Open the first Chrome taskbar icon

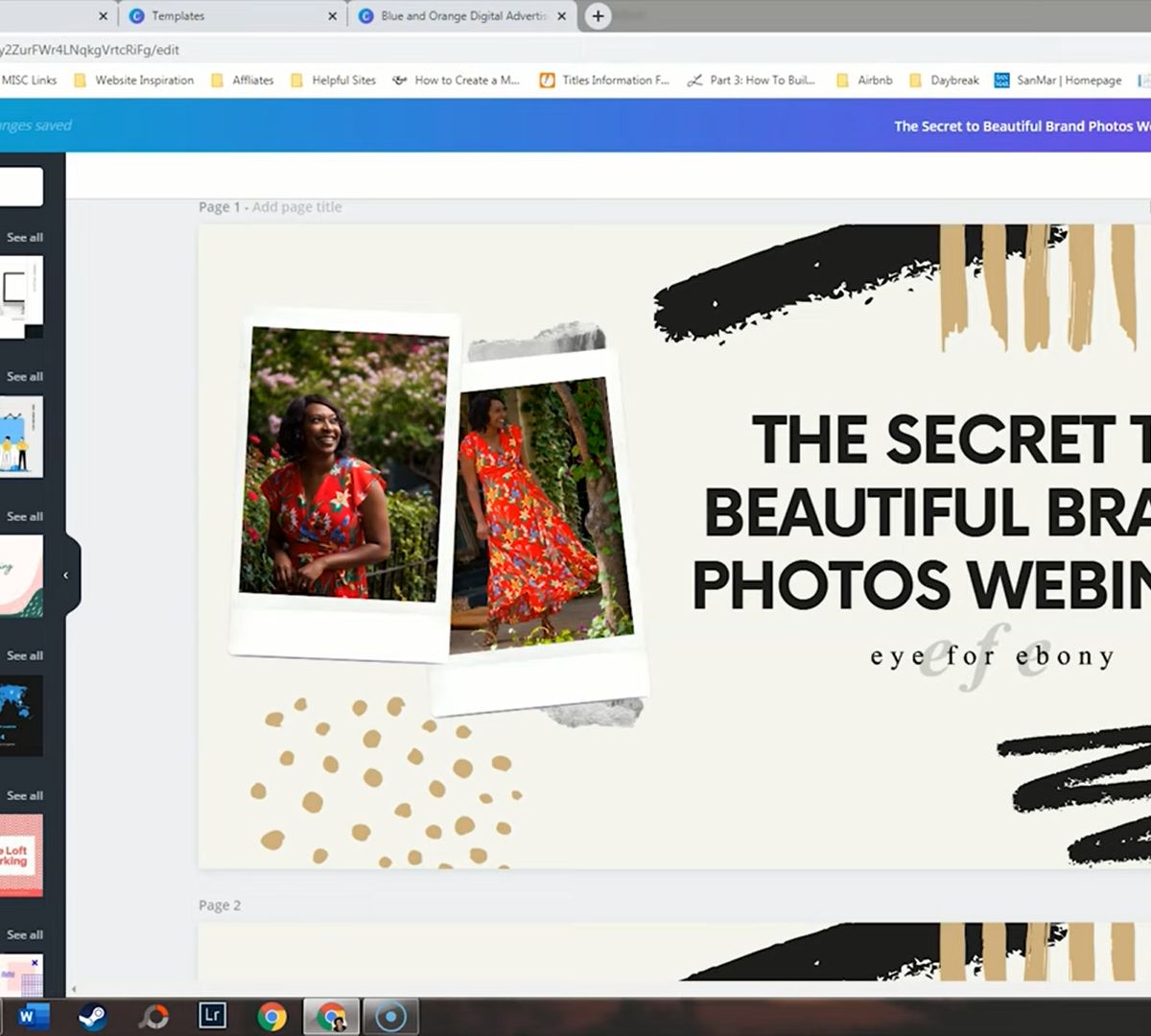point(271,1016)
